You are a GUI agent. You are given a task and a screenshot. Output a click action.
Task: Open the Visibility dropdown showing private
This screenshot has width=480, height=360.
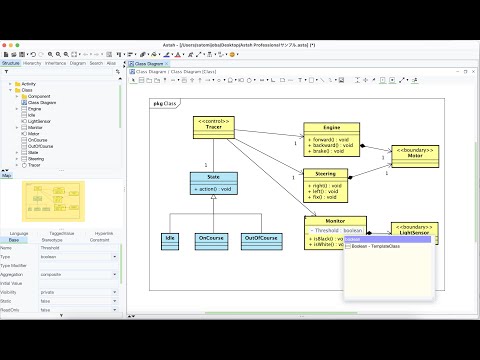click(x=114, y=292)
